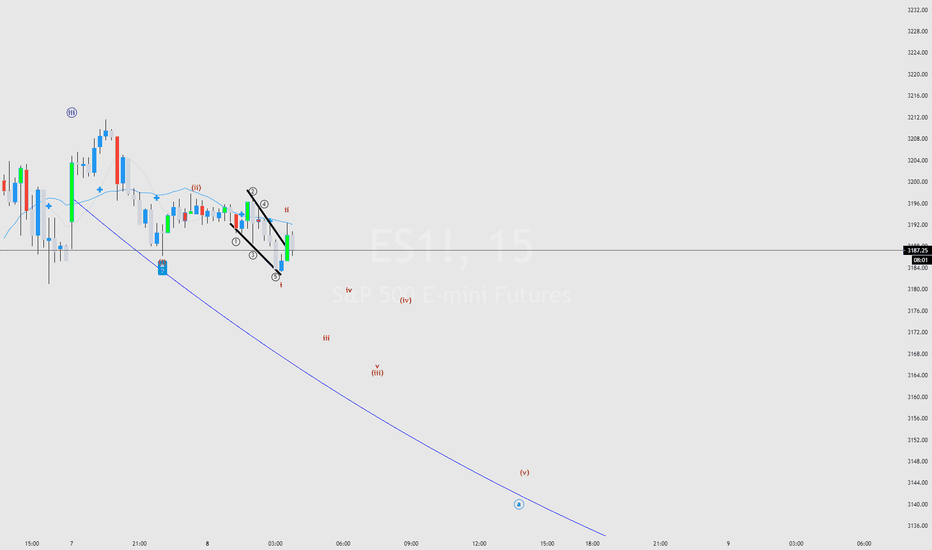
Task: Click the 3160.00 price axis label
Action: coord(918,397)
